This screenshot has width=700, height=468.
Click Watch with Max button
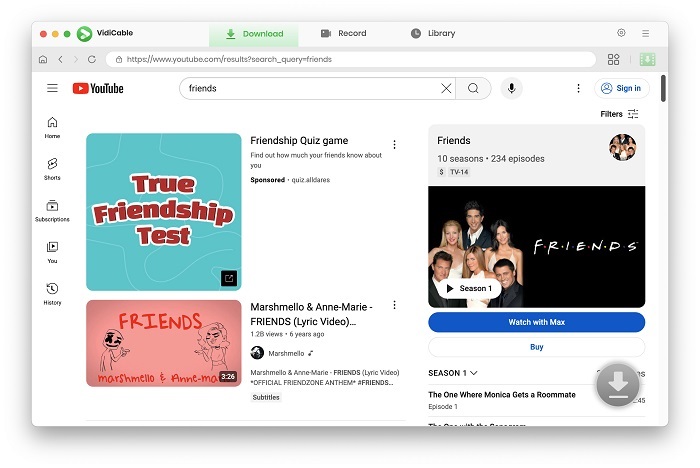(x=537, y=322)
